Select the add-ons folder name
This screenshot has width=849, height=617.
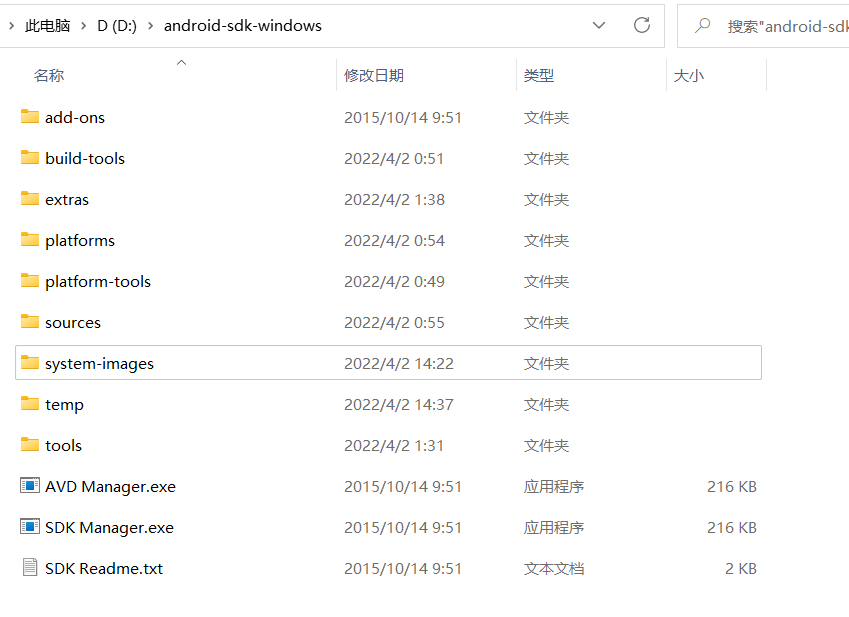[x=75, y=117]
